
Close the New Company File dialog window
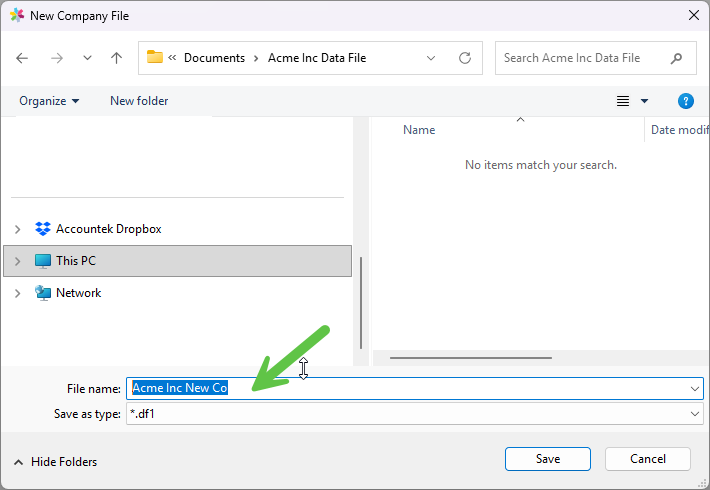694,15
